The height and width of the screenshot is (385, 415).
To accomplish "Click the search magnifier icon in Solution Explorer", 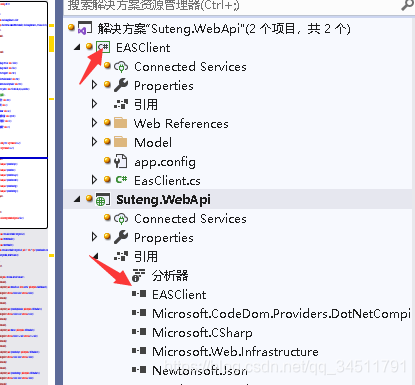I will pyautogui.click(x=407, y=5).
